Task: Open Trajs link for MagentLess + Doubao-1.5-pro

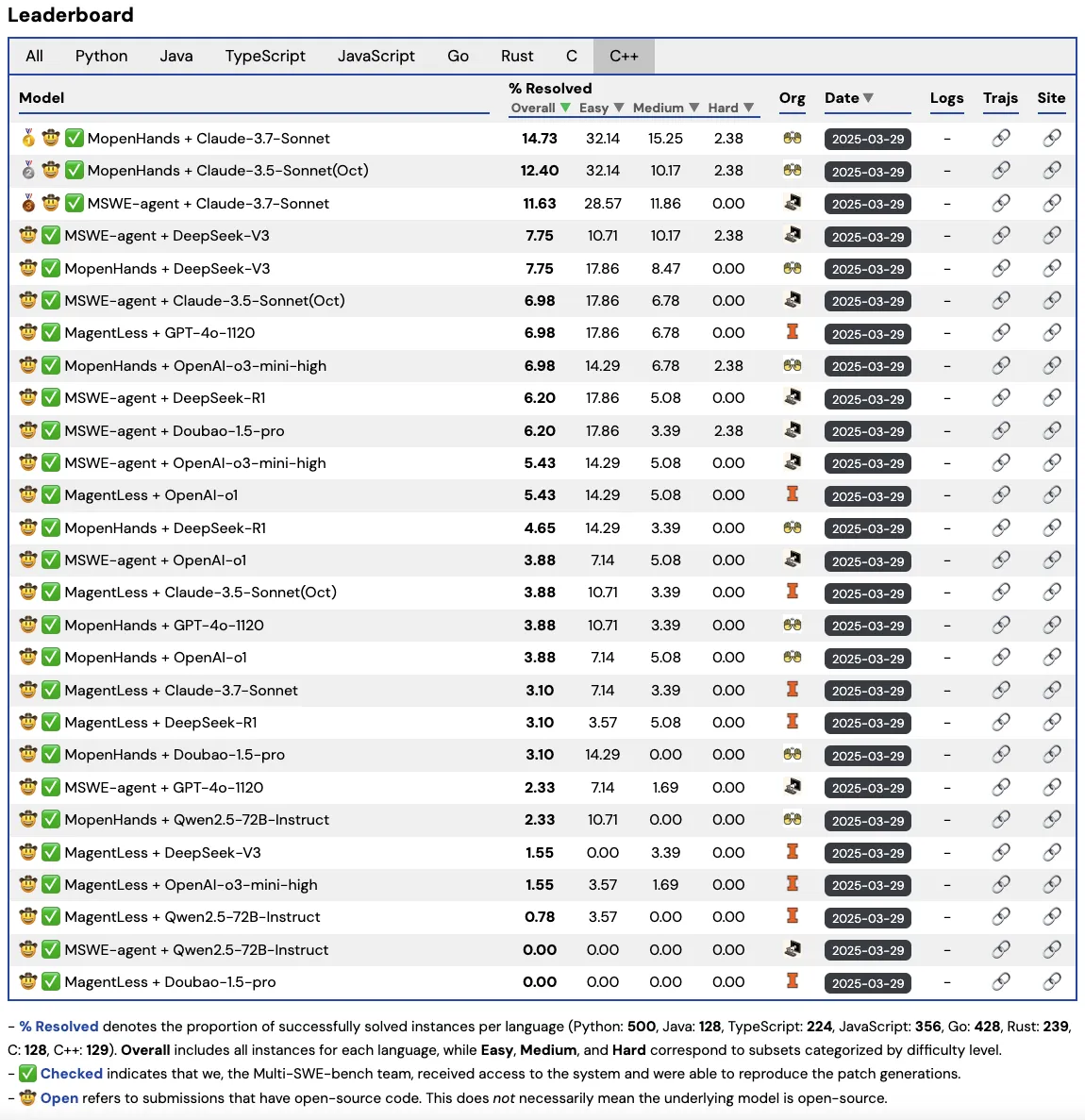Action: pyautogui.click(x=1001, y=981)
